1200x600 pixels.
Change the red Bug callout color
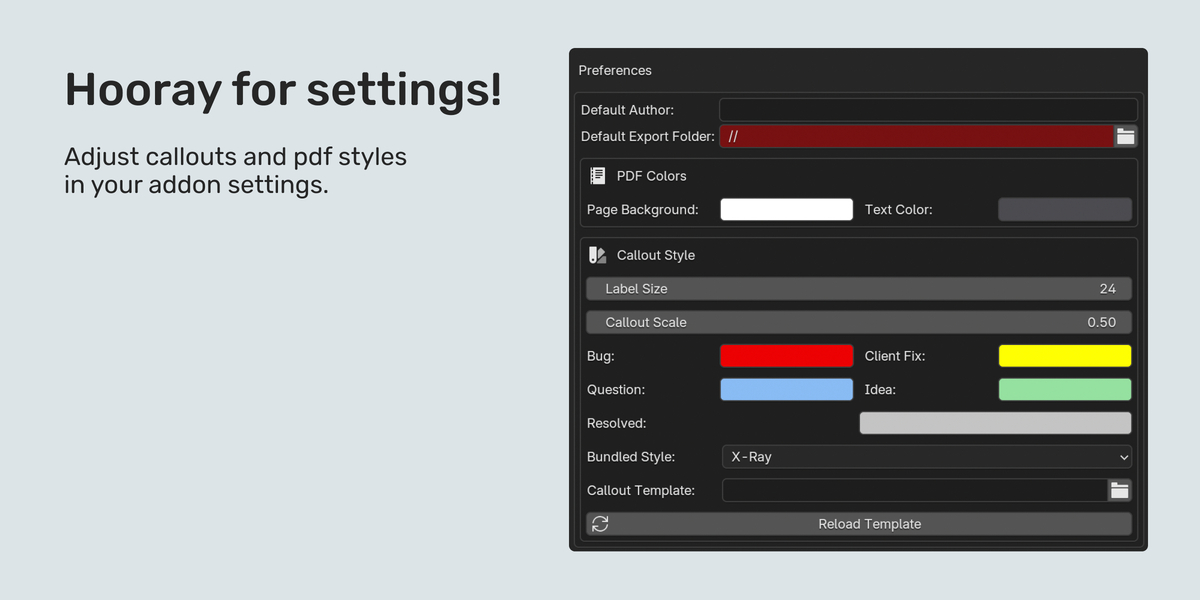click(787, 356)
